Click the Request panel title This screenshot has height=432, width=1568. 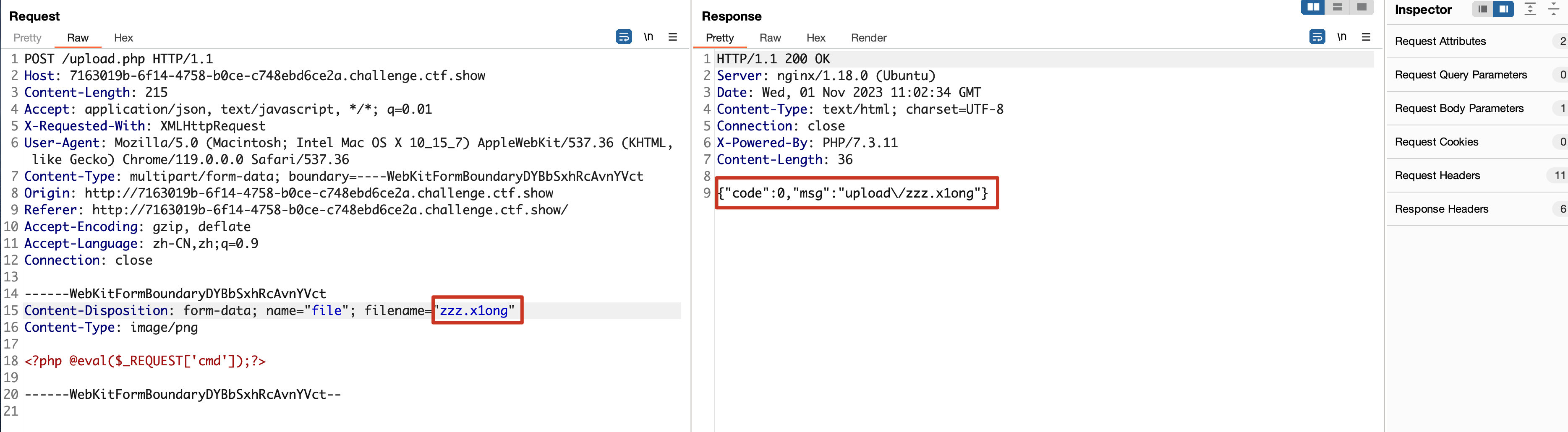35,16
